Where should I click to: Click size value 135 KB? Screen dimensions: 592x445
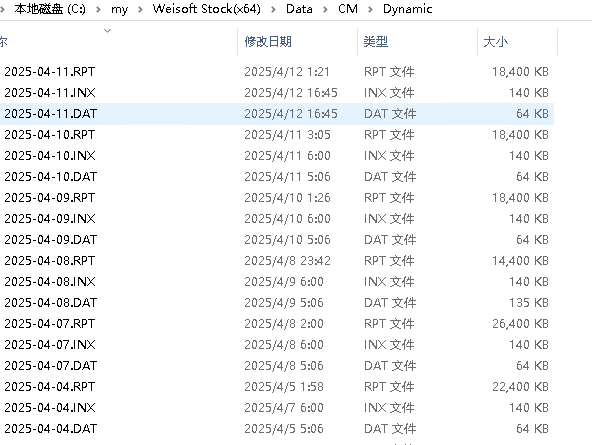coord(529,303)
